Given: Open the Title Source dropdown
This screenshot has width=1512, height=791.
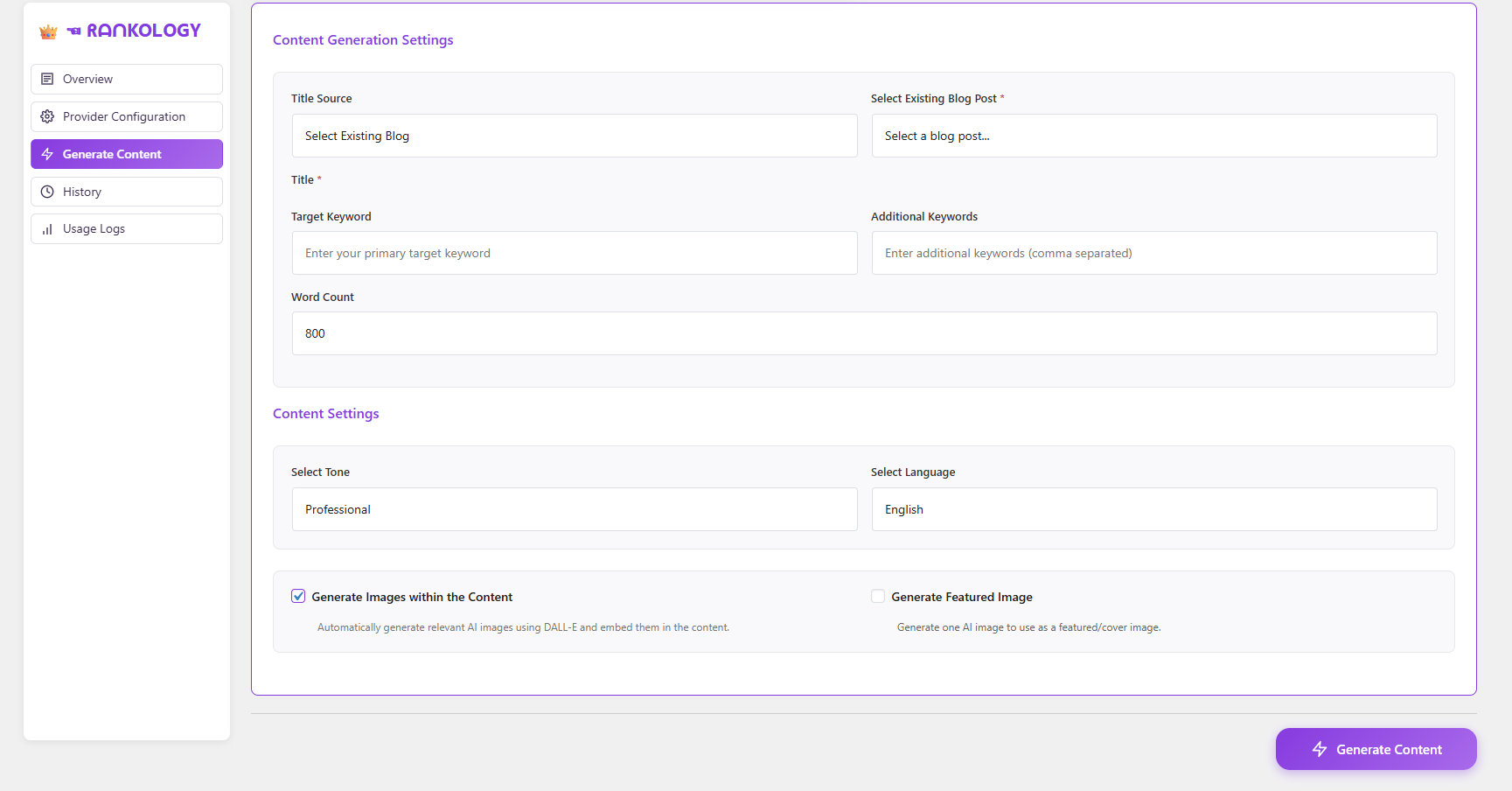Looking at the screenshot, I should click(574, 136).
